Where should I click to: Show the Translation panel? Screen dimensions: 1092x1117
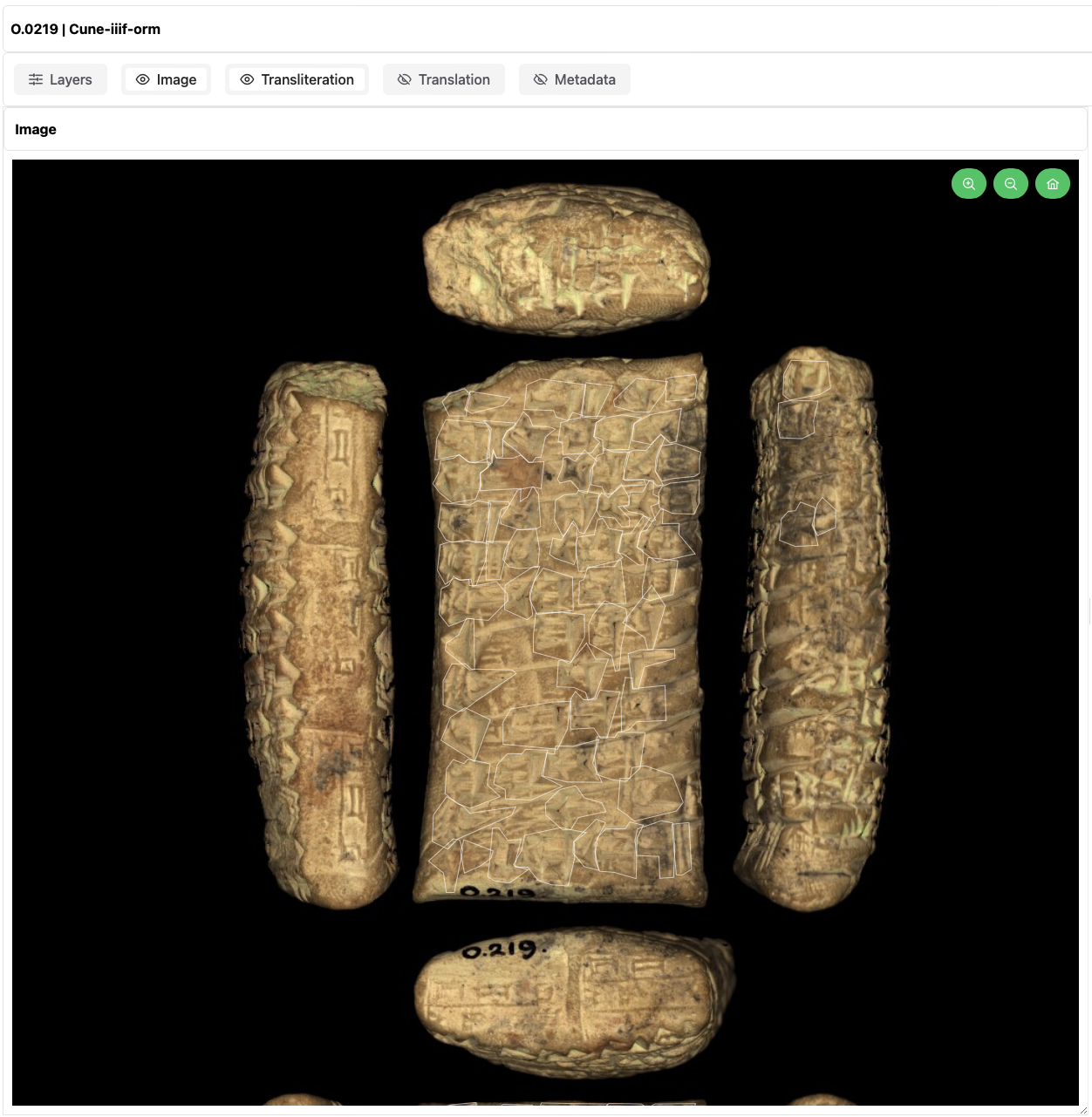(x=444, y=79)
